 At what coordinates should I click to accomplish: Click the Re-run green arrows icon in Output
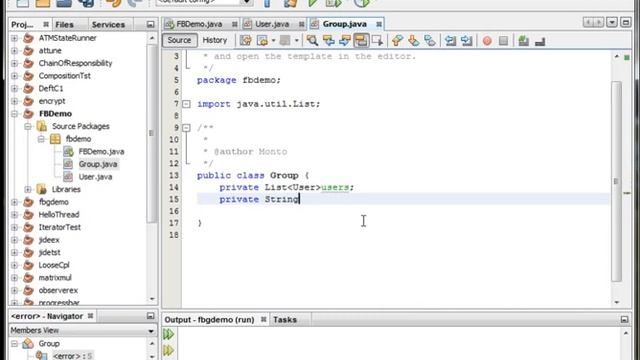[169, 334]
